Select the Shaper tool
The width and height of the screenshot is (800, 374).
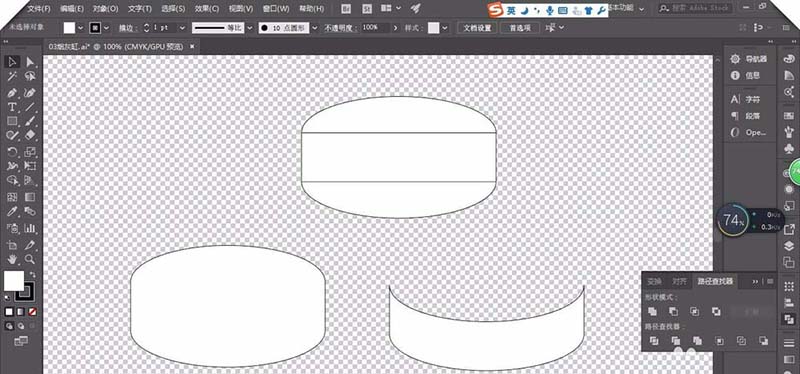(x=12, y=135)
